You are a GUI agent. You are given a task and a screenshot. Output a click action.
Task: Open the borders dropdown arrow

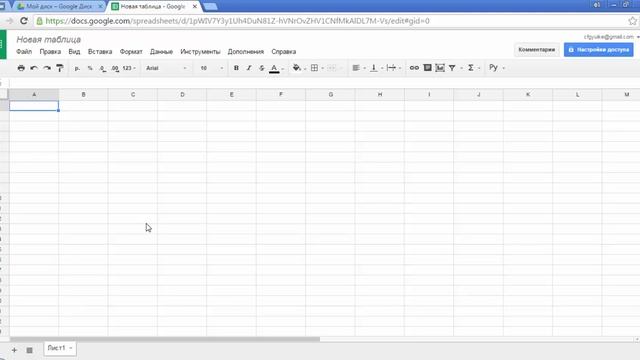coord(322,69)
